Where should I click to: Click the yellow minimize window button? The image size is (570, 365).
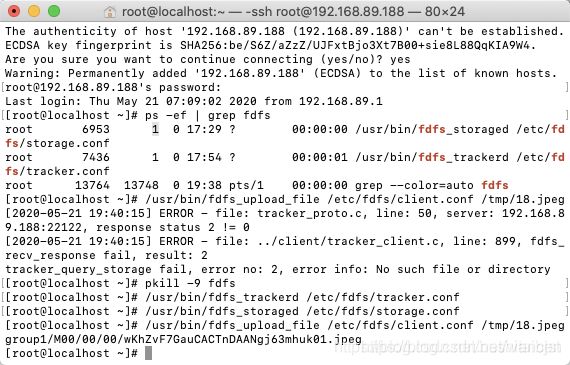pyautogui.click(x=34, y=11)
